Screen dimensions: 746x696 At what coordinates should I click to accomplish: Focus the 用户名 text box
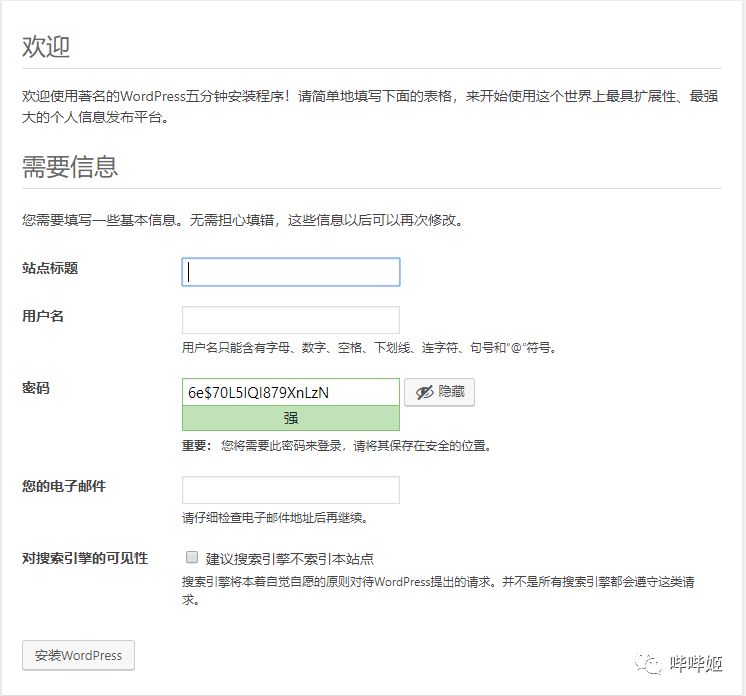[x=290, y=320]
